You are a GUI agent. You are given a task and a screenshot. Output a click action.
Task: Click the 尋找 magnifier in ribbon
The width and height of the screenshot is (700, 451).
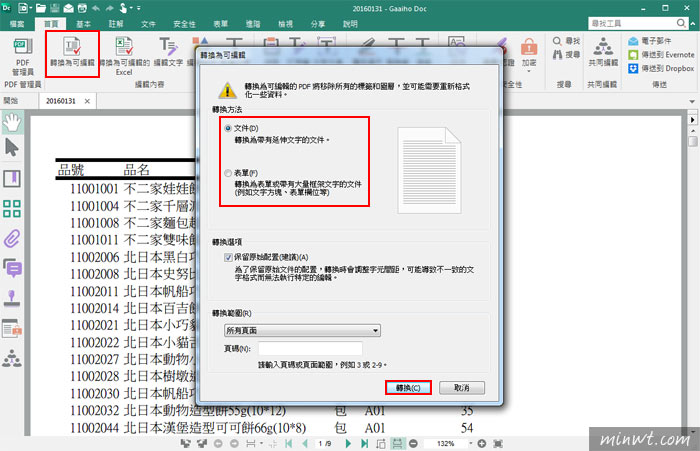tap(566, 41)
